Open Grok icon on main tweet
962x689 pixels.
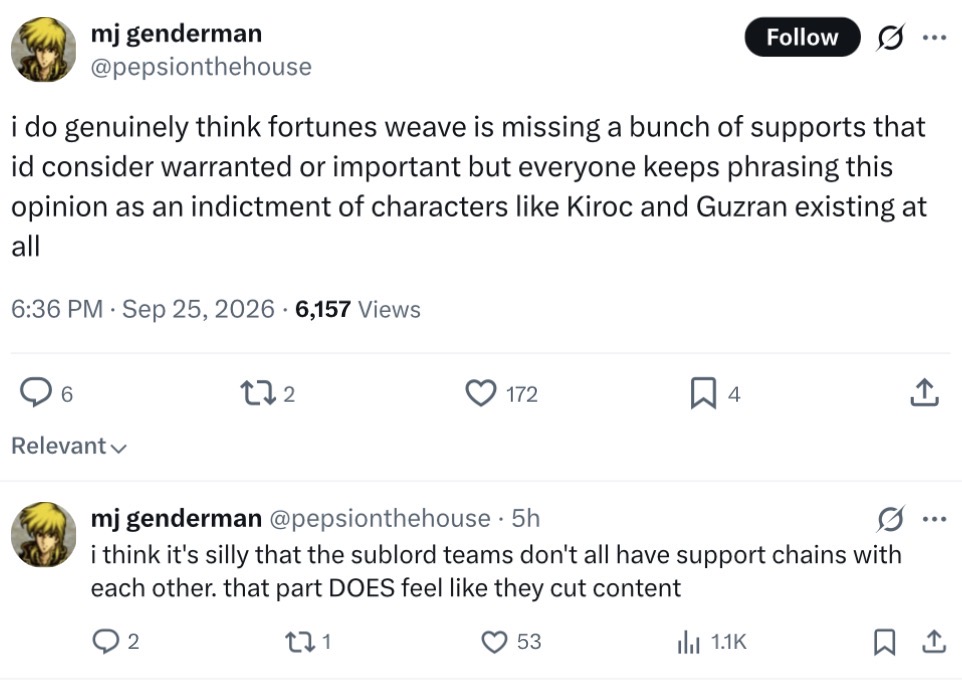pyautogui.click(x=890, y=38)
